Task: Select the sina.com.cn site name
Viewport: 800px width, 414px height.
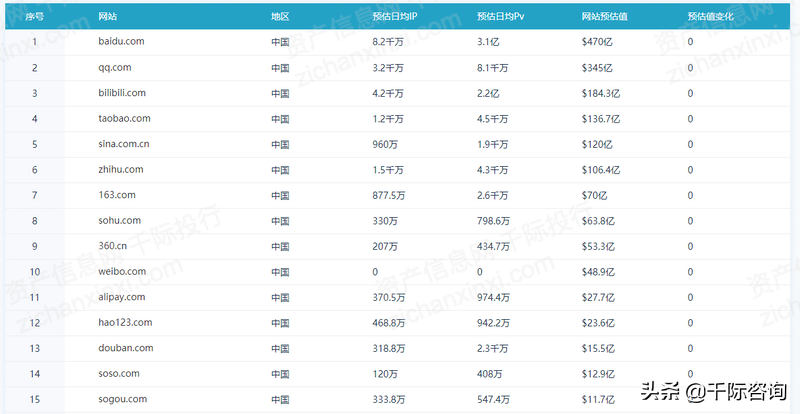Action: pyautogui.click(x=124, y=144)
